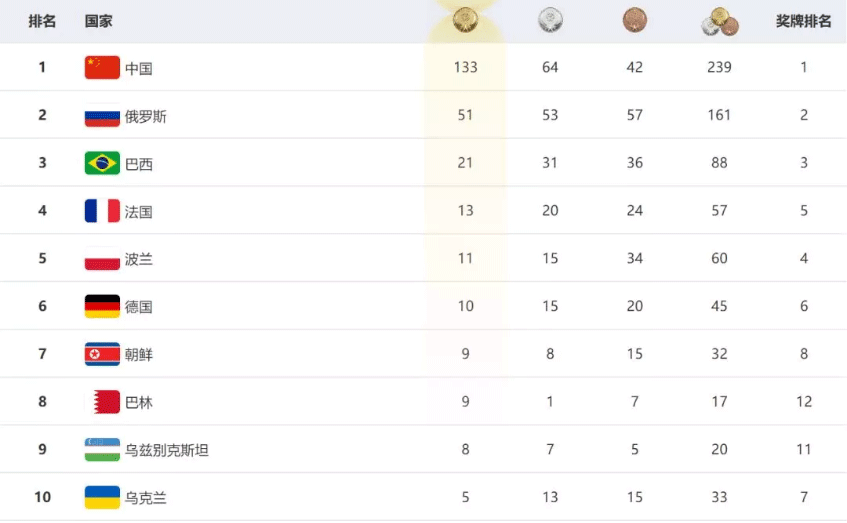Click the bronze medal column icon
This screenshot has height=523, width=847.
click(635, 20)
